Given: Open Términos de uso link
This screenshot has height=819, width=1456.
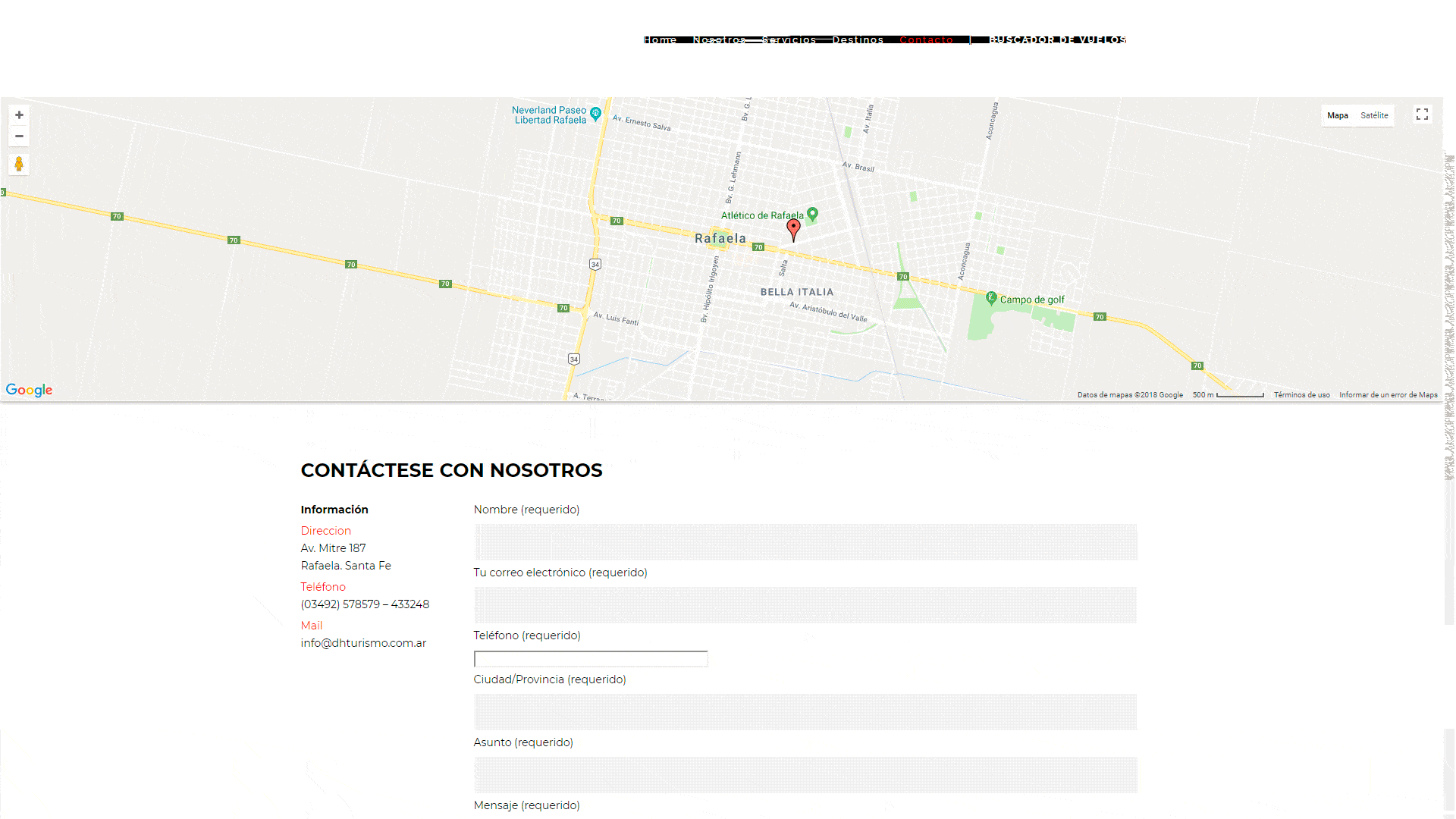Looking at the screenshot, I should 1301,395.
